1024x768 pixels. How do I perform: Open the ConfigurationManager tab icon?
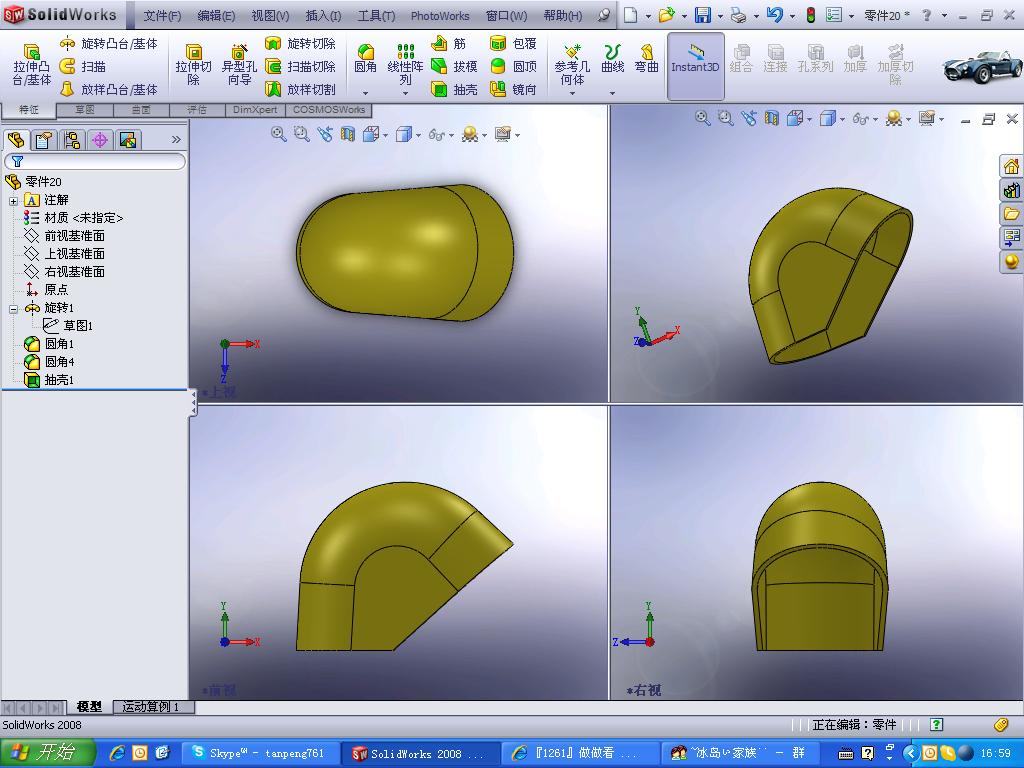tap(72, 140)
